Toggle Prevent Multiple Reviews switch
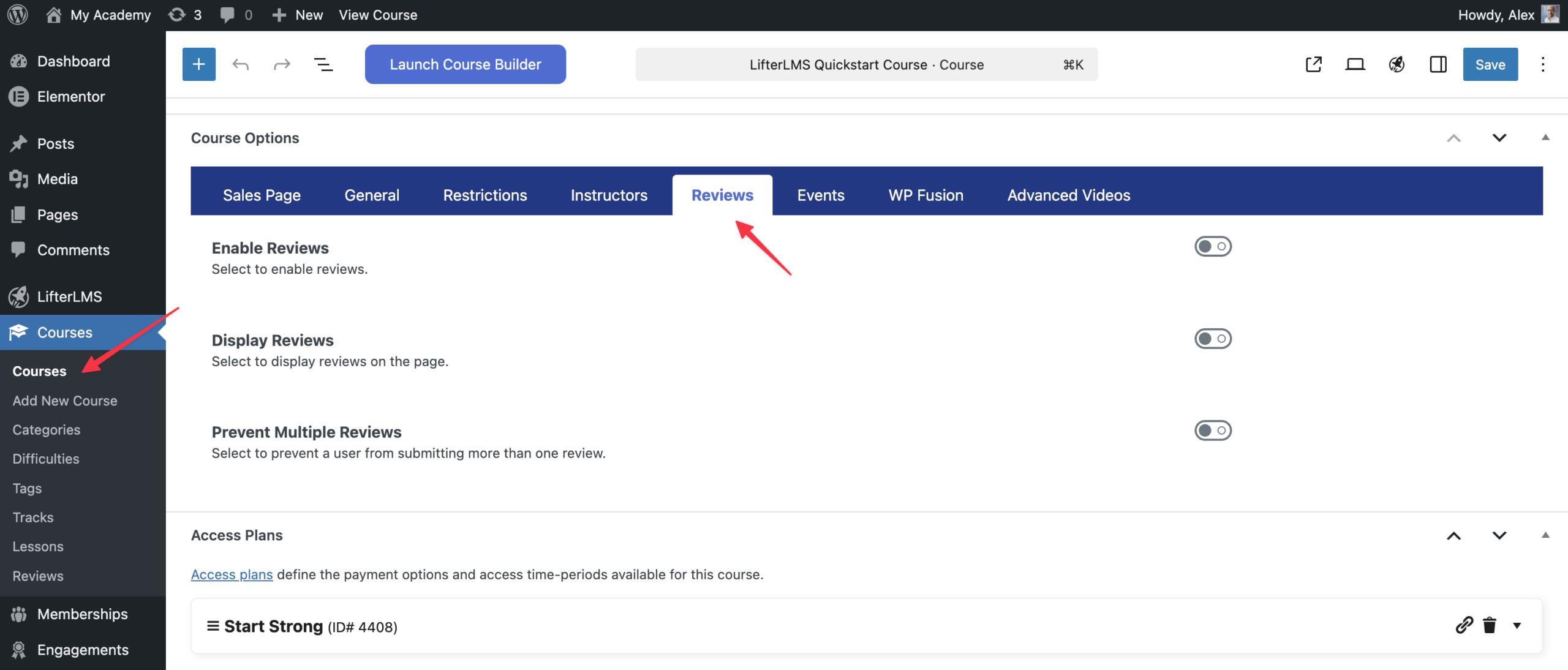This screenshot has width=1568, height=670. click(1213, 431)
